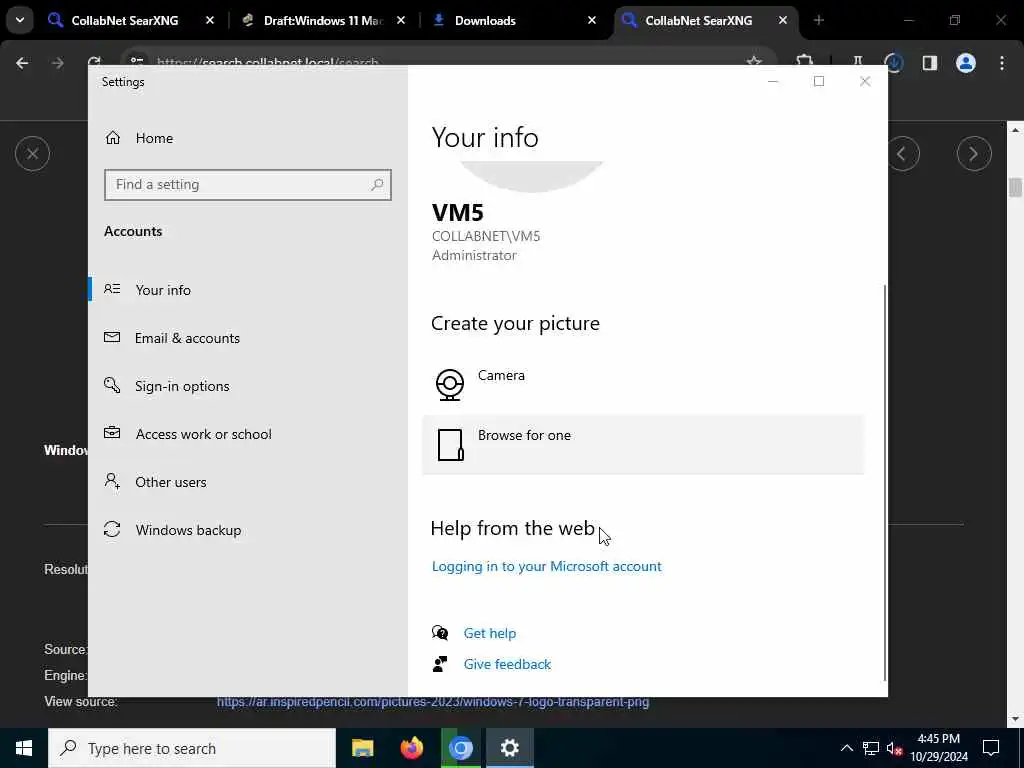Screen dimensions: 1024x768
Task: Close the Downloads browser tab
Action: (592, 21)
